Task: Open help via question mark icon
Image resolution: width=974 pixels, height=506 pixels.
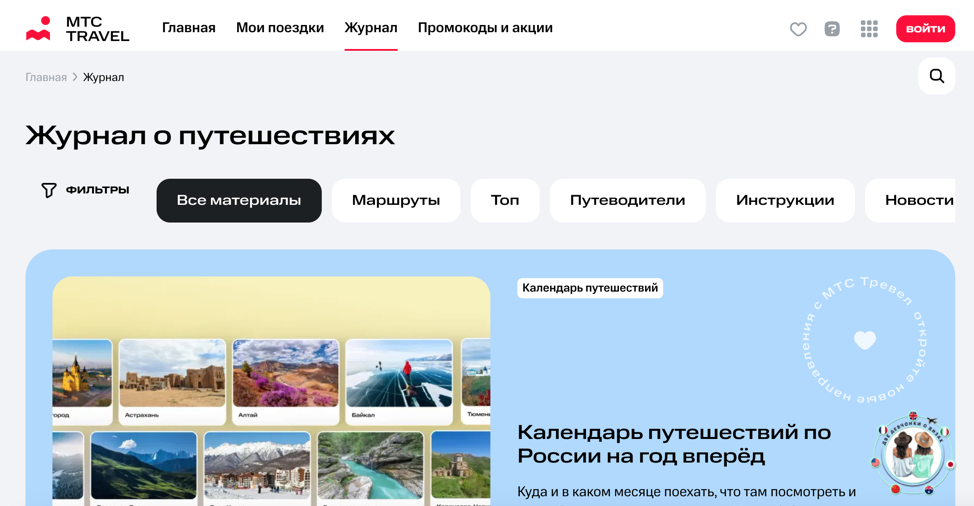Action: tap(832, 29)
